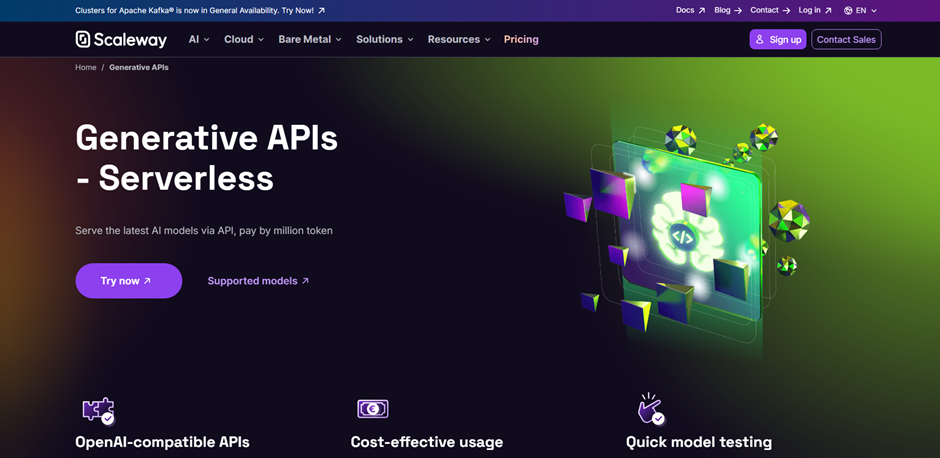940x458 pixels.
Task: Open the Kafka clusters announcement banner
Action: point(200,10)
